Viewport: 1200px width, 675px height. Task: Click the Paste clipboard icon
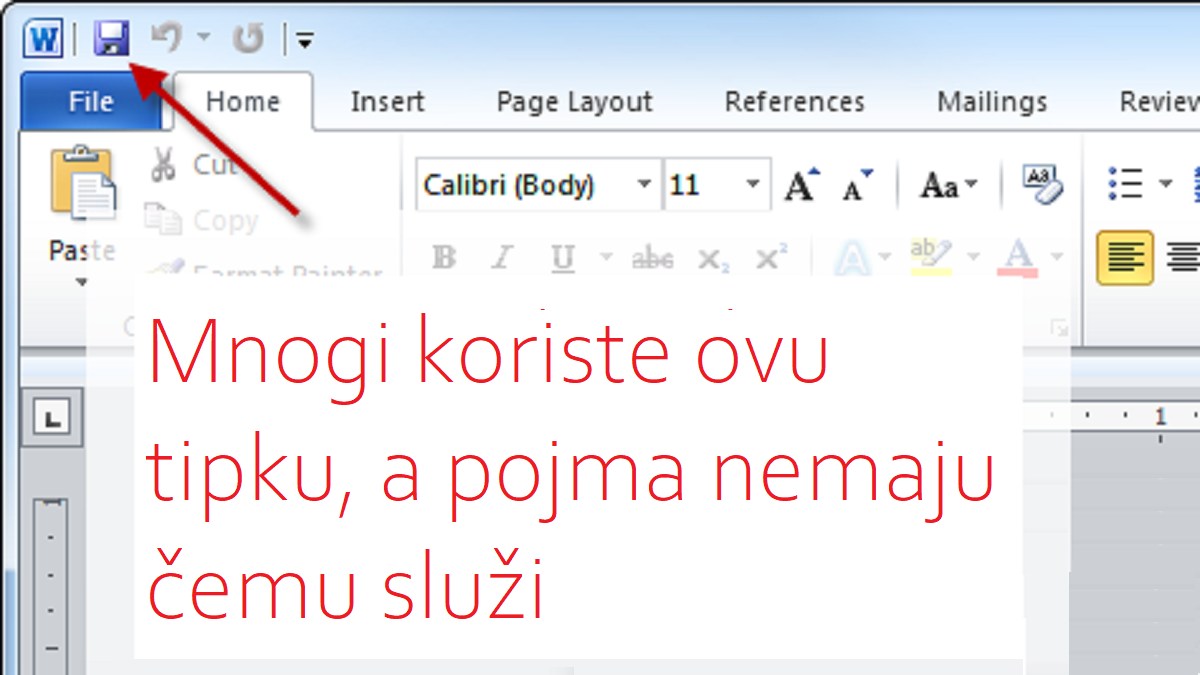click(x=83, y=183)
